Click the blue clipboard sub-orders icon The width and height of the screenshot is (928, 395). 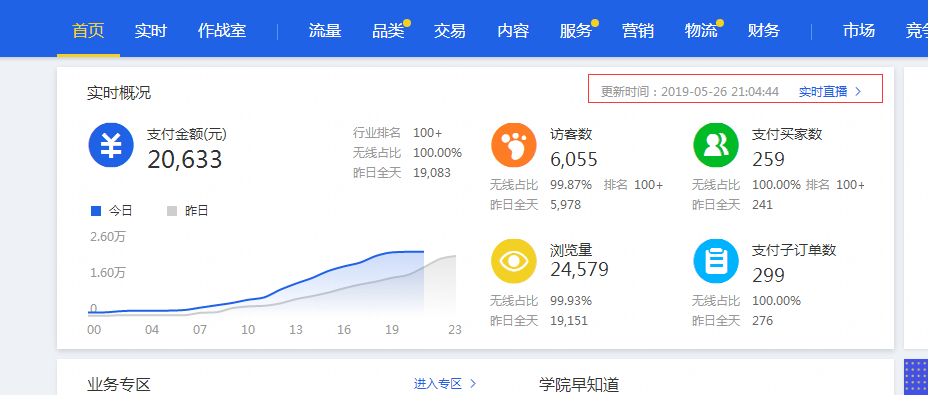coord(716,261)
